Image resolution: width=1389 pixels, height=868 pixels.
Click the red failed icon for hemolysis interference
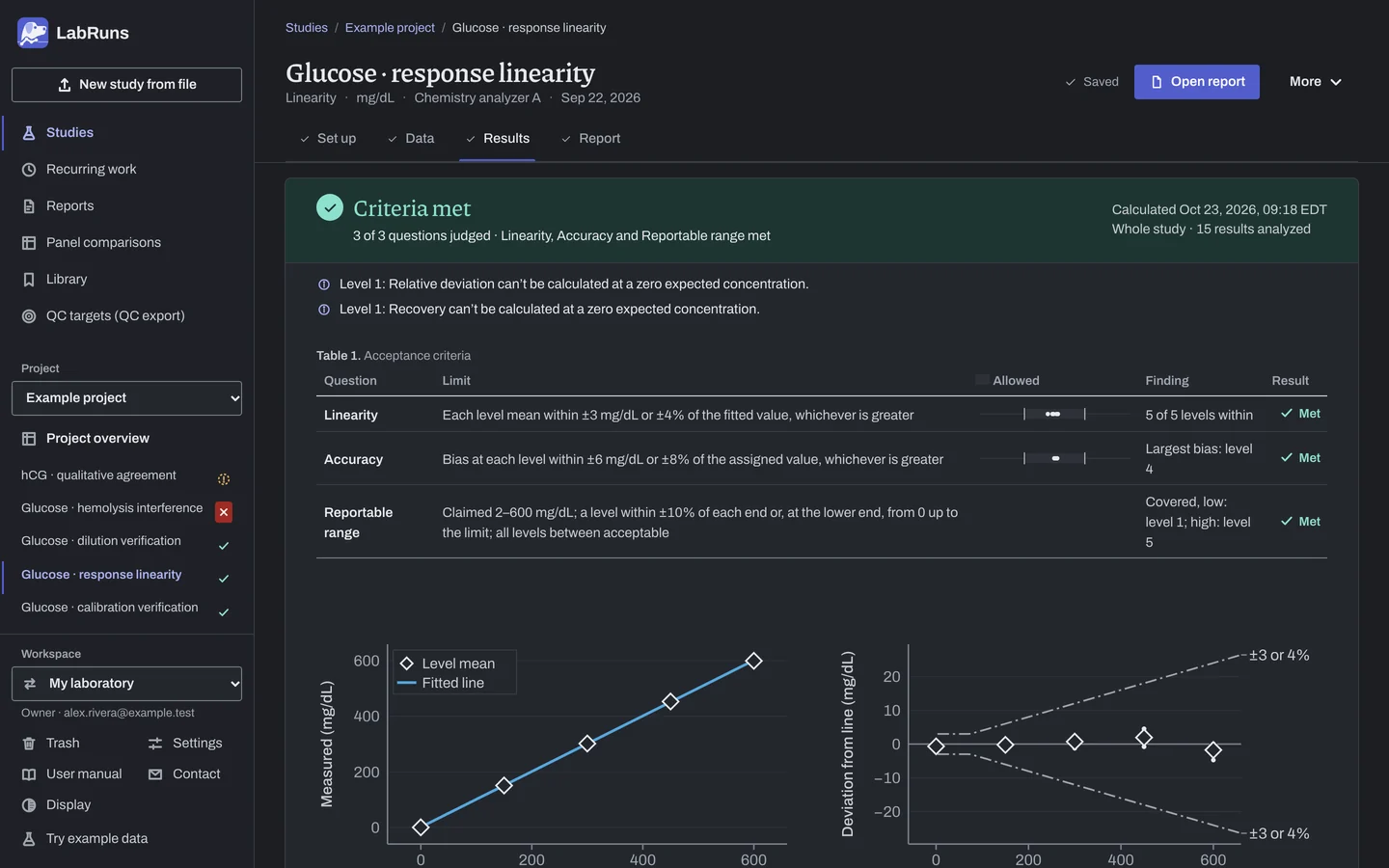point(224,512)
